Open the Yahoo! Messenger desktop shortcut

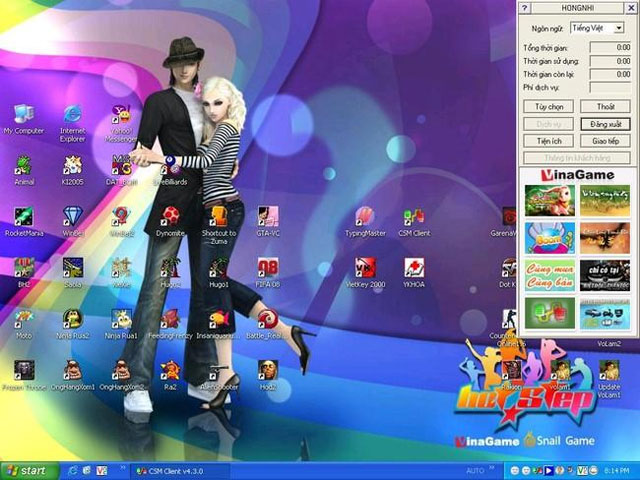pyautogui.click(x=121, y=123)
